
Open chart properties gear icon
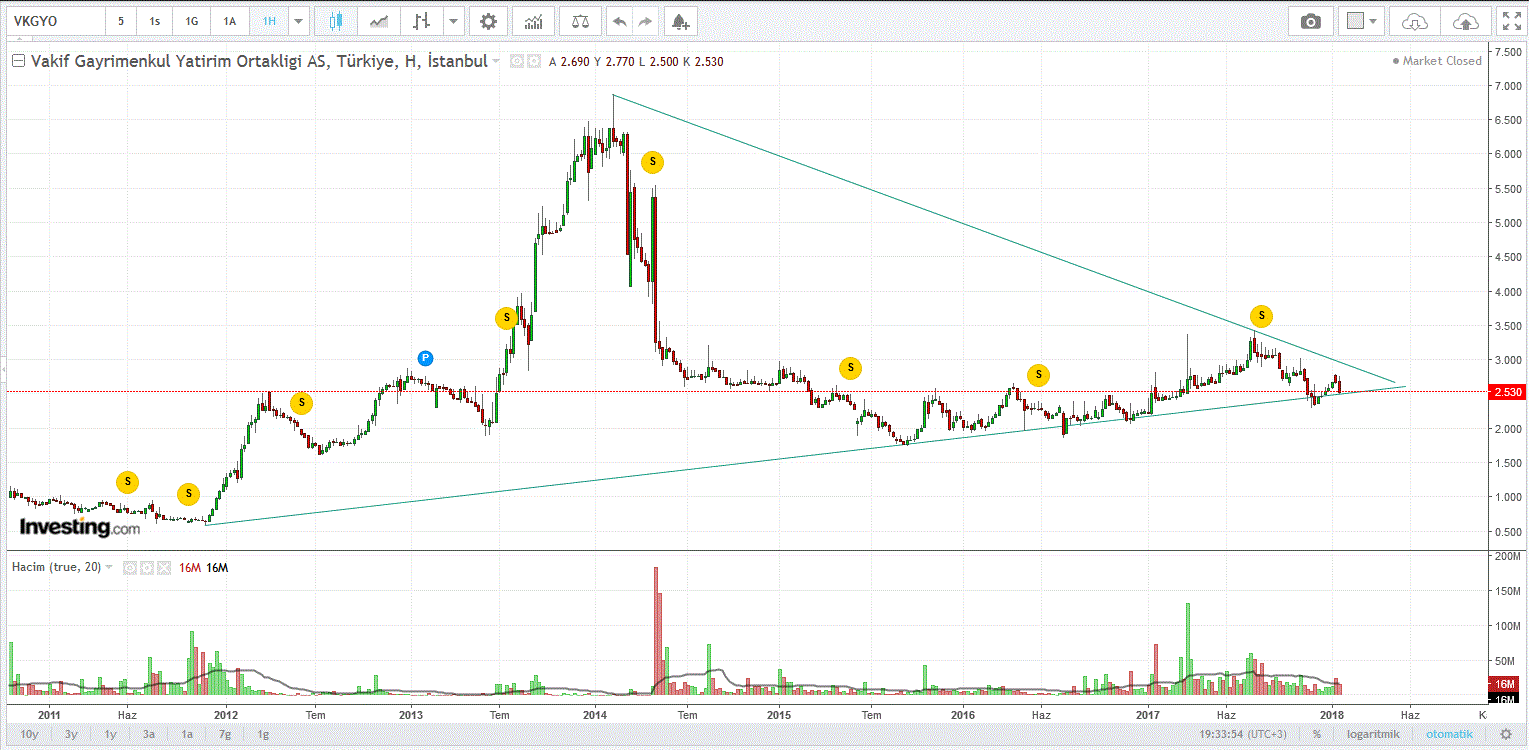[487, 21]
